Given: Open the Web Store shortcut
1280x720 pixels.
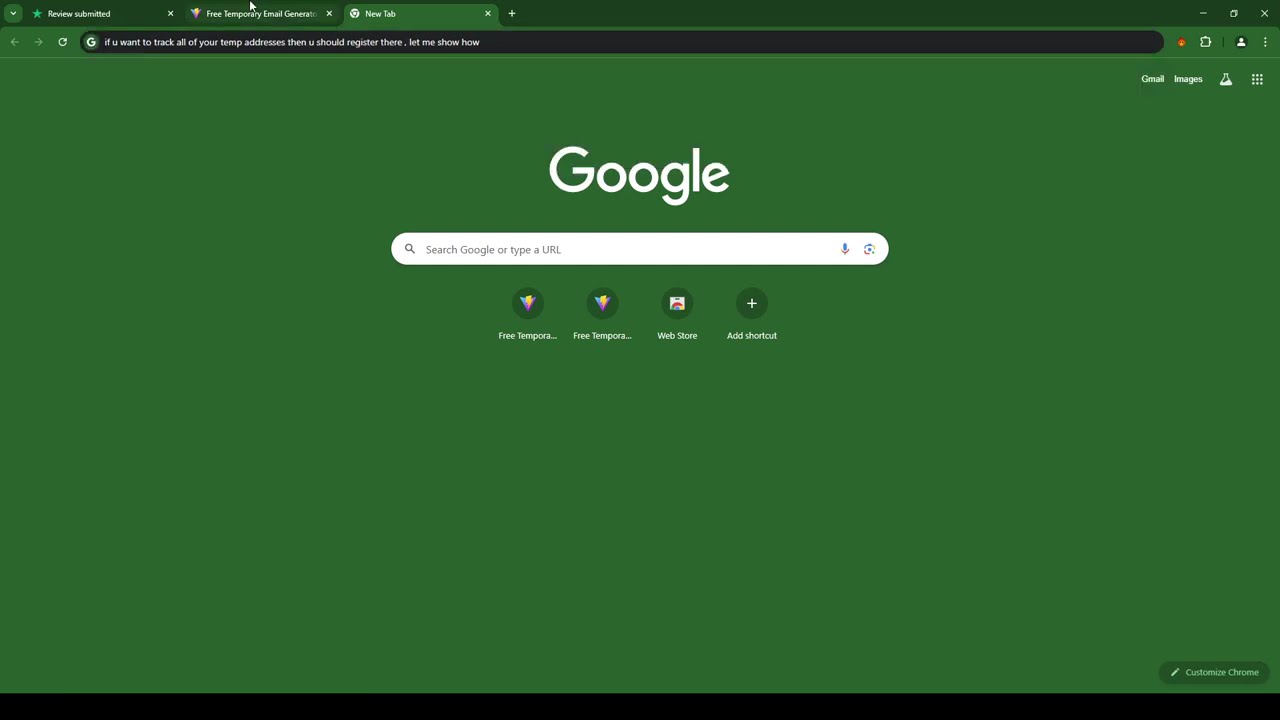Looking at the screenshot, I should 677,314.
